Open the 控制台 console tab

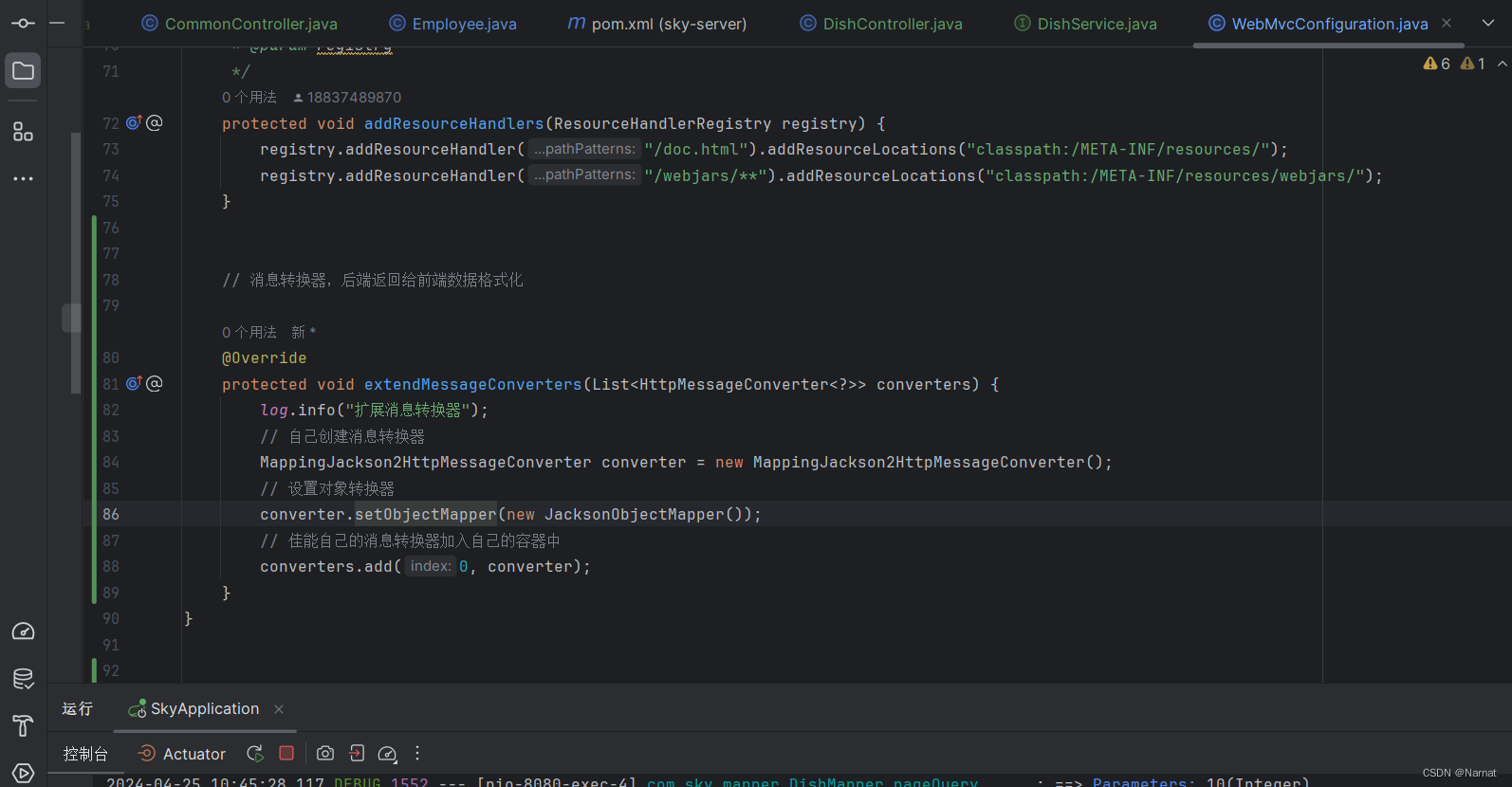(85, 754)
